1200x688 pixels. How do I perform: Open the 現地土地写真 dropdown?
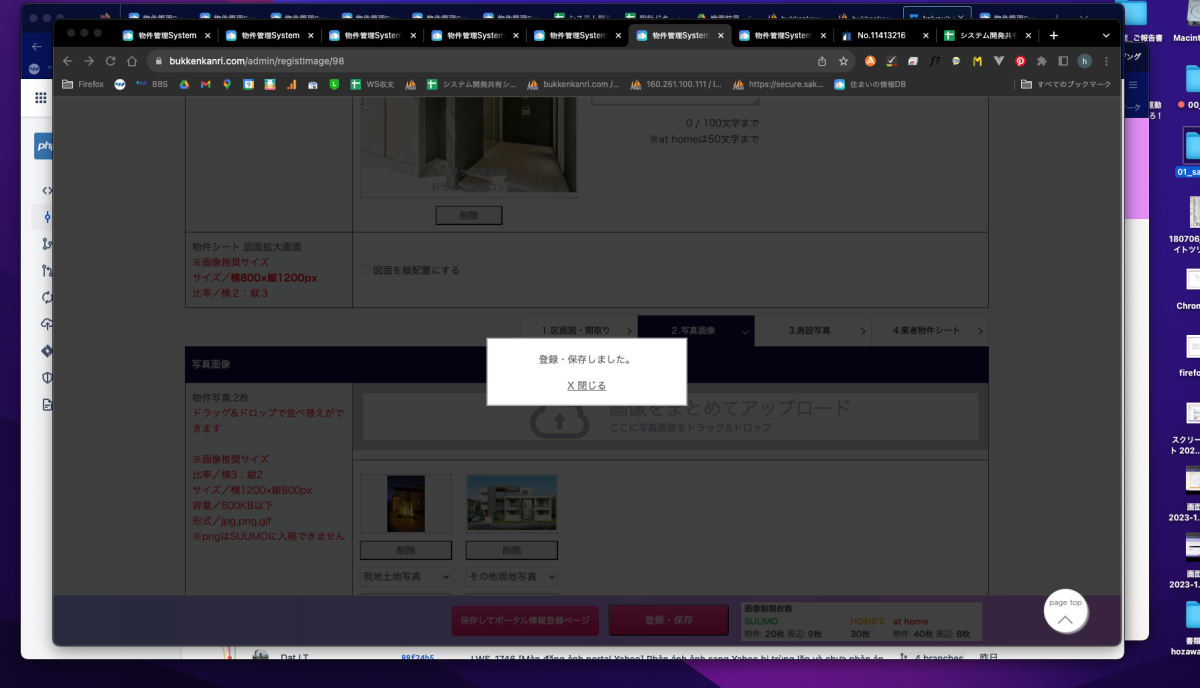coord(406,577)
